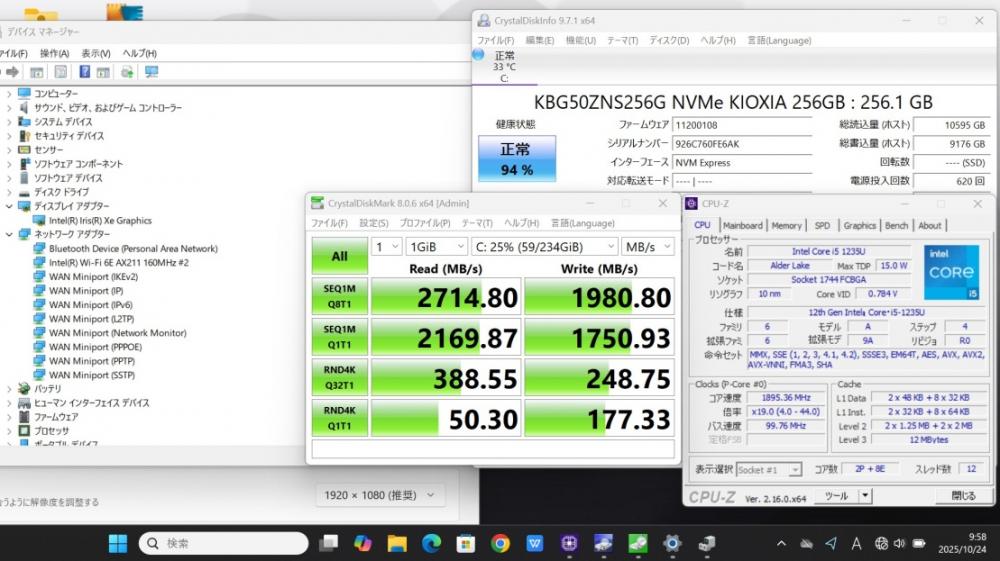This screenshot has height=561, width=1000.
Task: Click the Device Manager help toolbar icon
Action: 84,72
